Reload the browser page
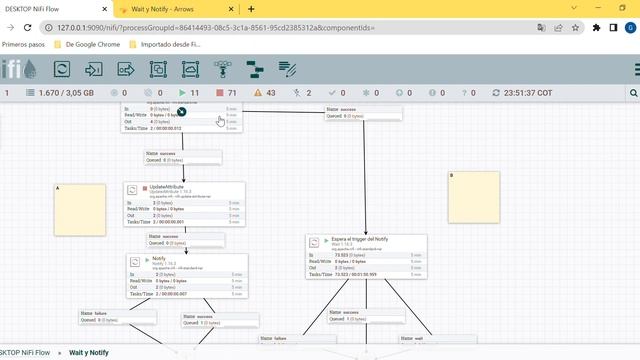This screenshot has width=640, height=360. (x=27, y=28)
